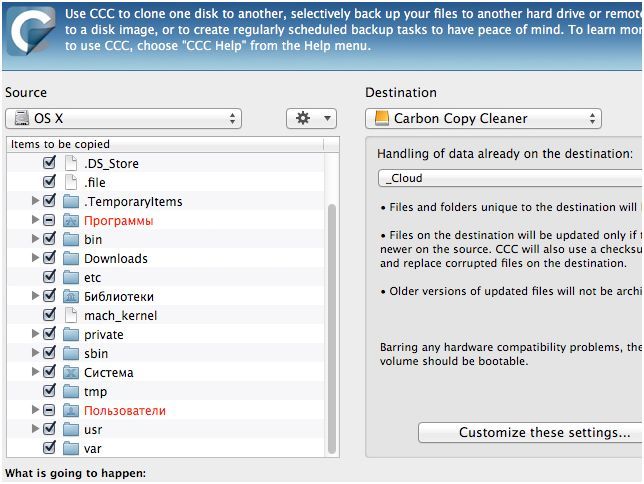Click the file list vertical scrollbar
The width and height of the screenshot is (644, 484).
[333, 300]
